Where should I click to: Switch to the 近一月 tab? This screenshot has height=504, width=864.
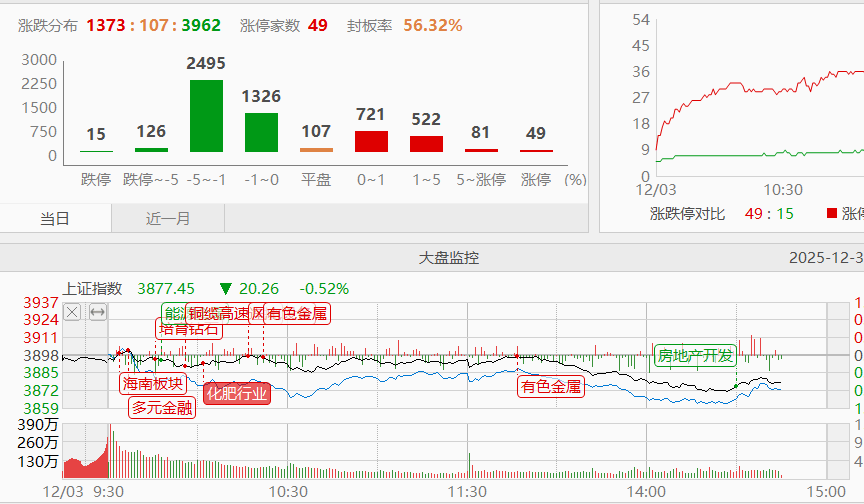(168, 218)
